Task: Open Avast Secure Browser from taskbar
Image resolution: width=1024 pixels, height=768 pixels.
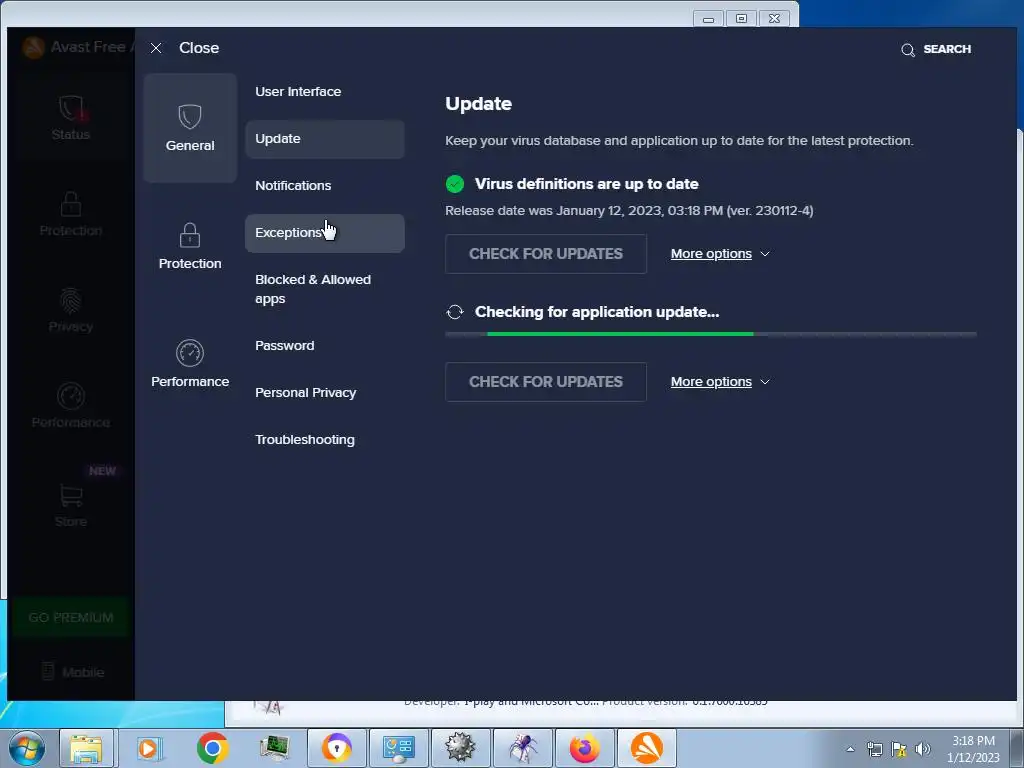Action: click(337, 748)
